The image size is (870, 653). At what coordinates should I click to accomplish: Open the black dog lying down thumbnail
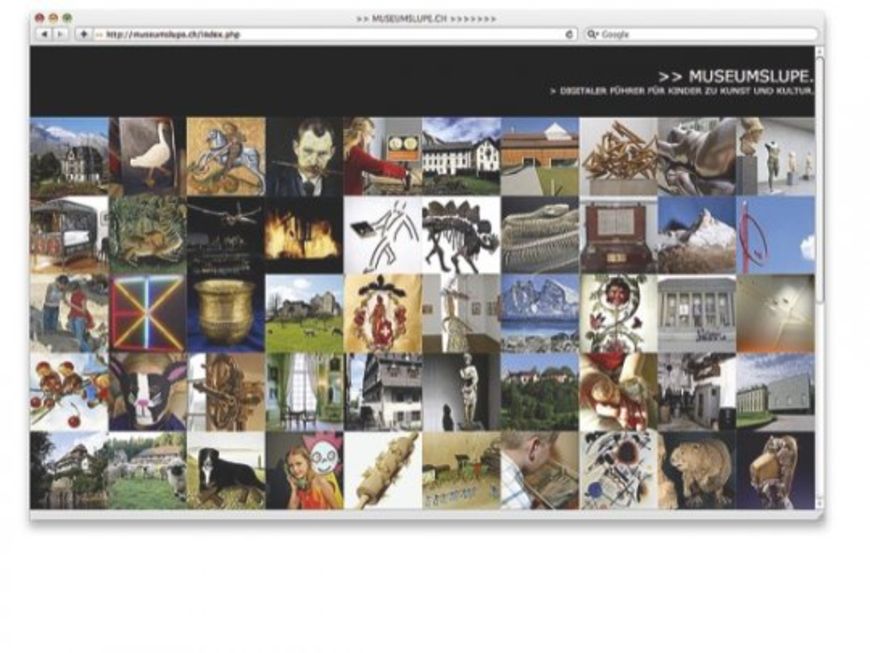[x=226, y=470]
